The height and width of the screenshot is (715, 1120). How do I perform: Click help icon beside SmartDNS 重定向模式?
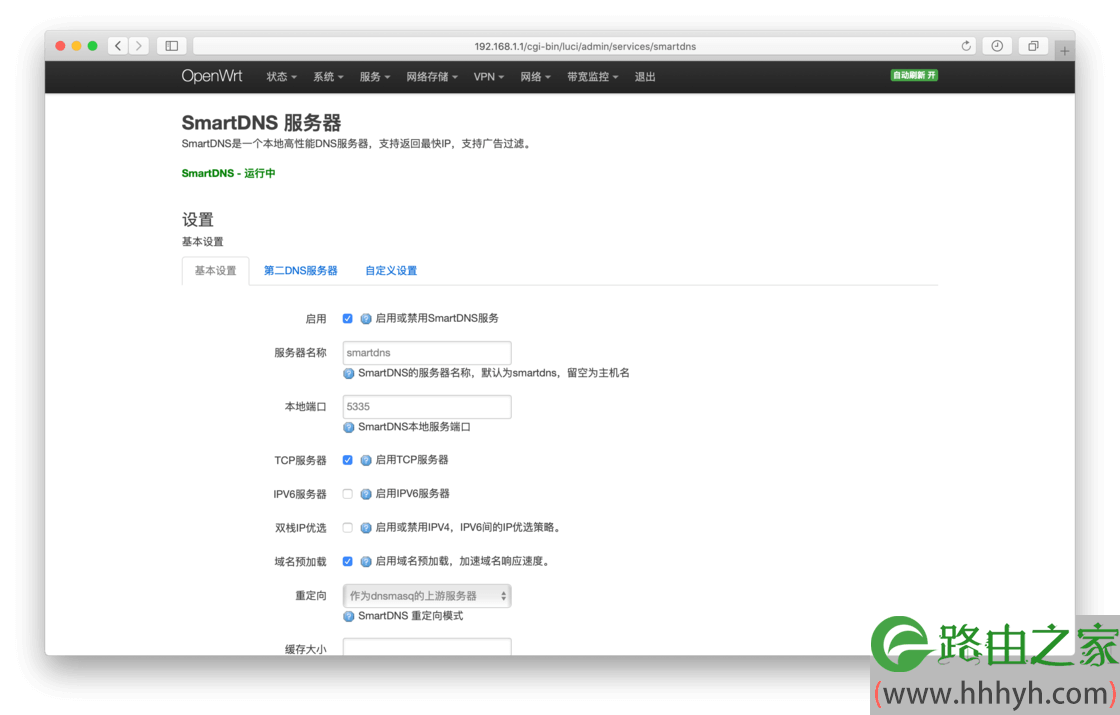349,616
